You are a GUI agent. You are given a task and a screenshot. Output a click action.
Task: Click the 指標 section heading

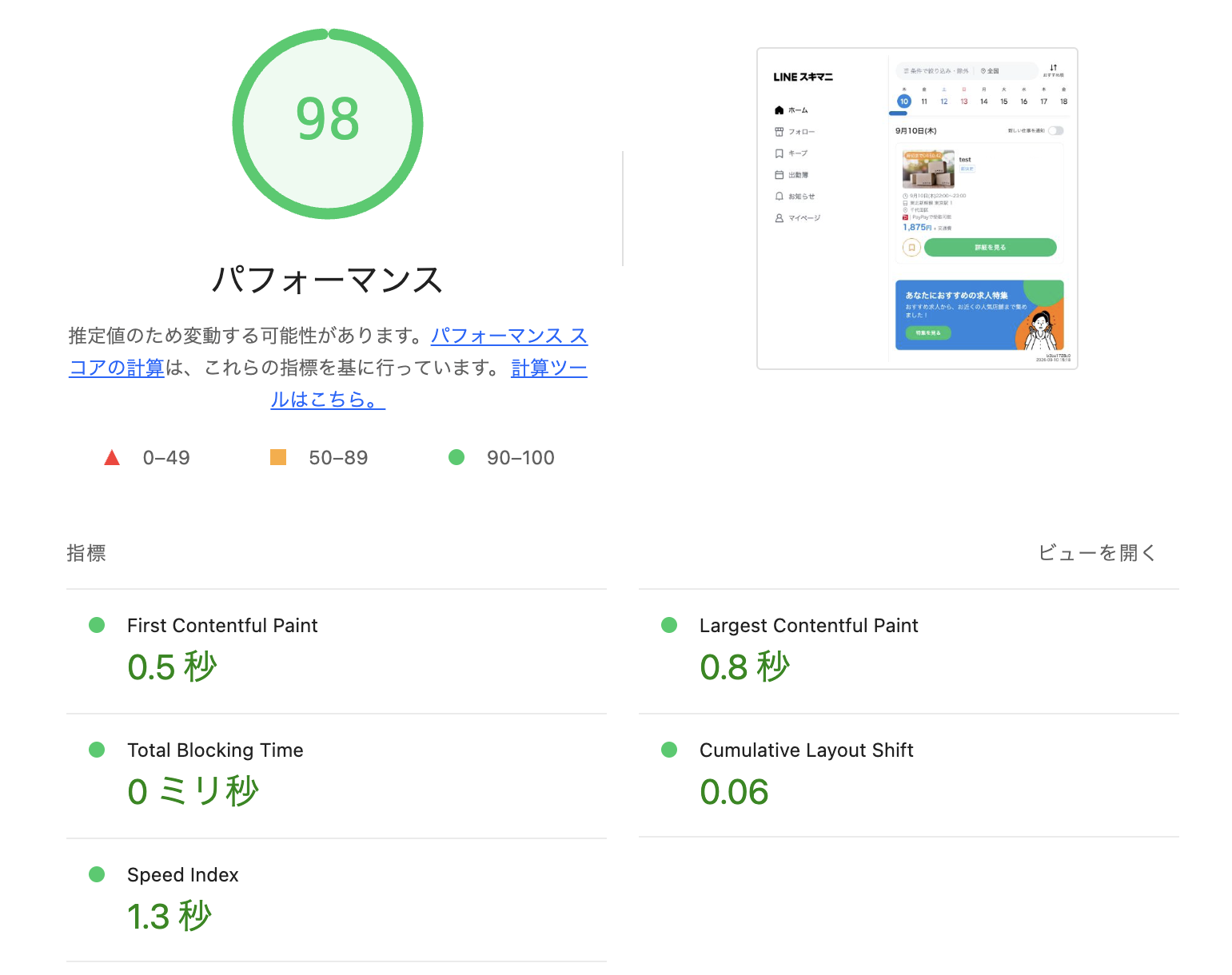[x=86, y=553]
